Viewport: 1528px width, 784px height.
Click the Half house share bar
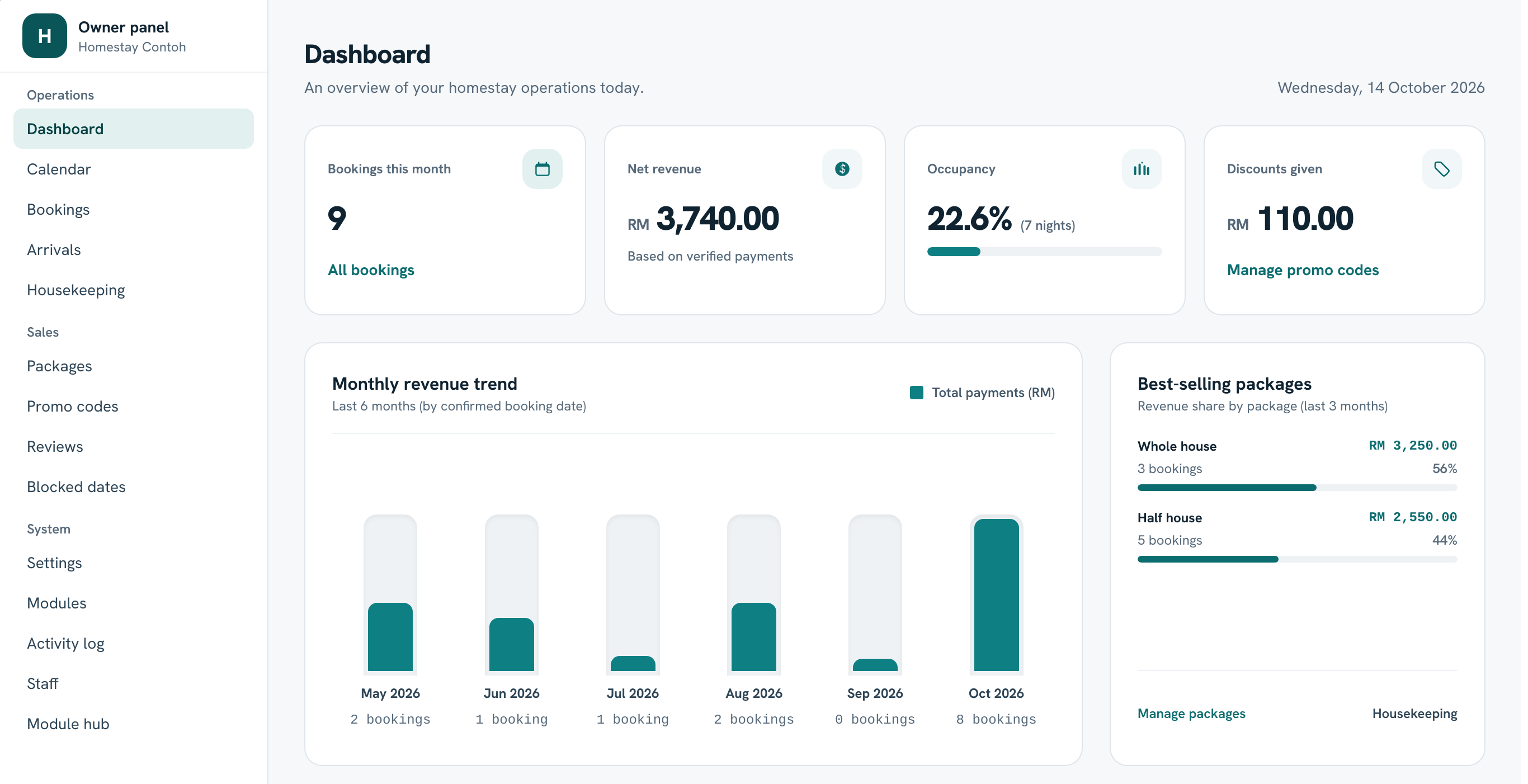pos(1296,559)
